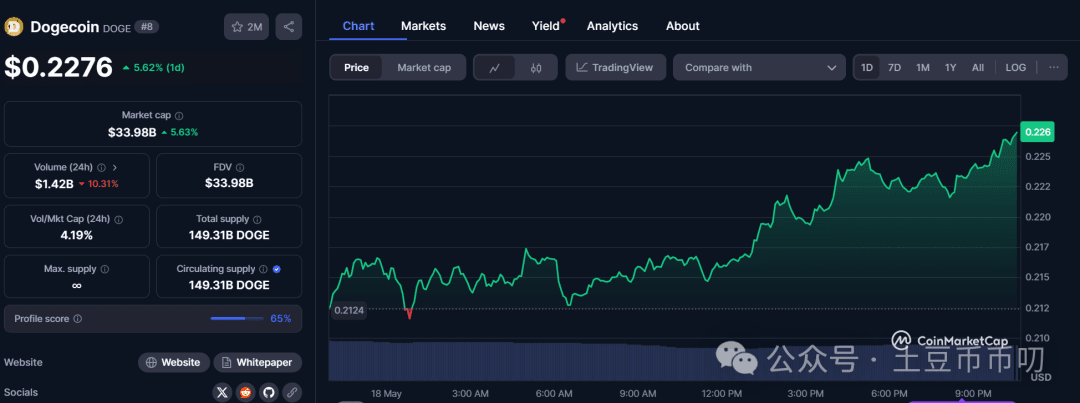Viewport: 1080px width, 403px height.
Task: Click the #8 rank badge
Action: (145, 27)
